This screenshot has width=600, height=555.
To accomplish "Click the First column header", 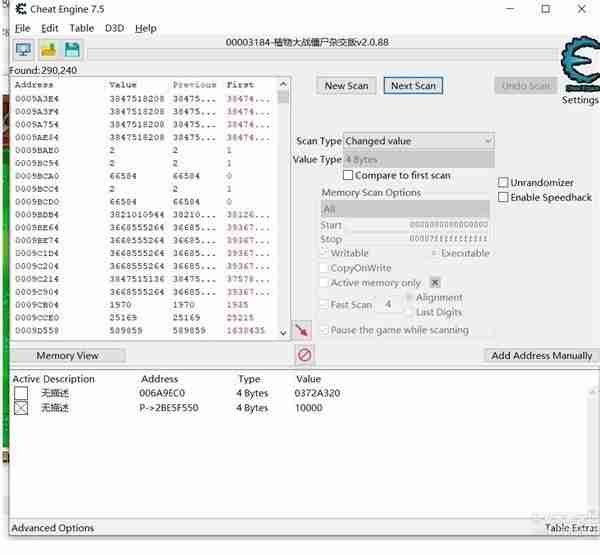I will pyautogui.click(x=240, y=85).
